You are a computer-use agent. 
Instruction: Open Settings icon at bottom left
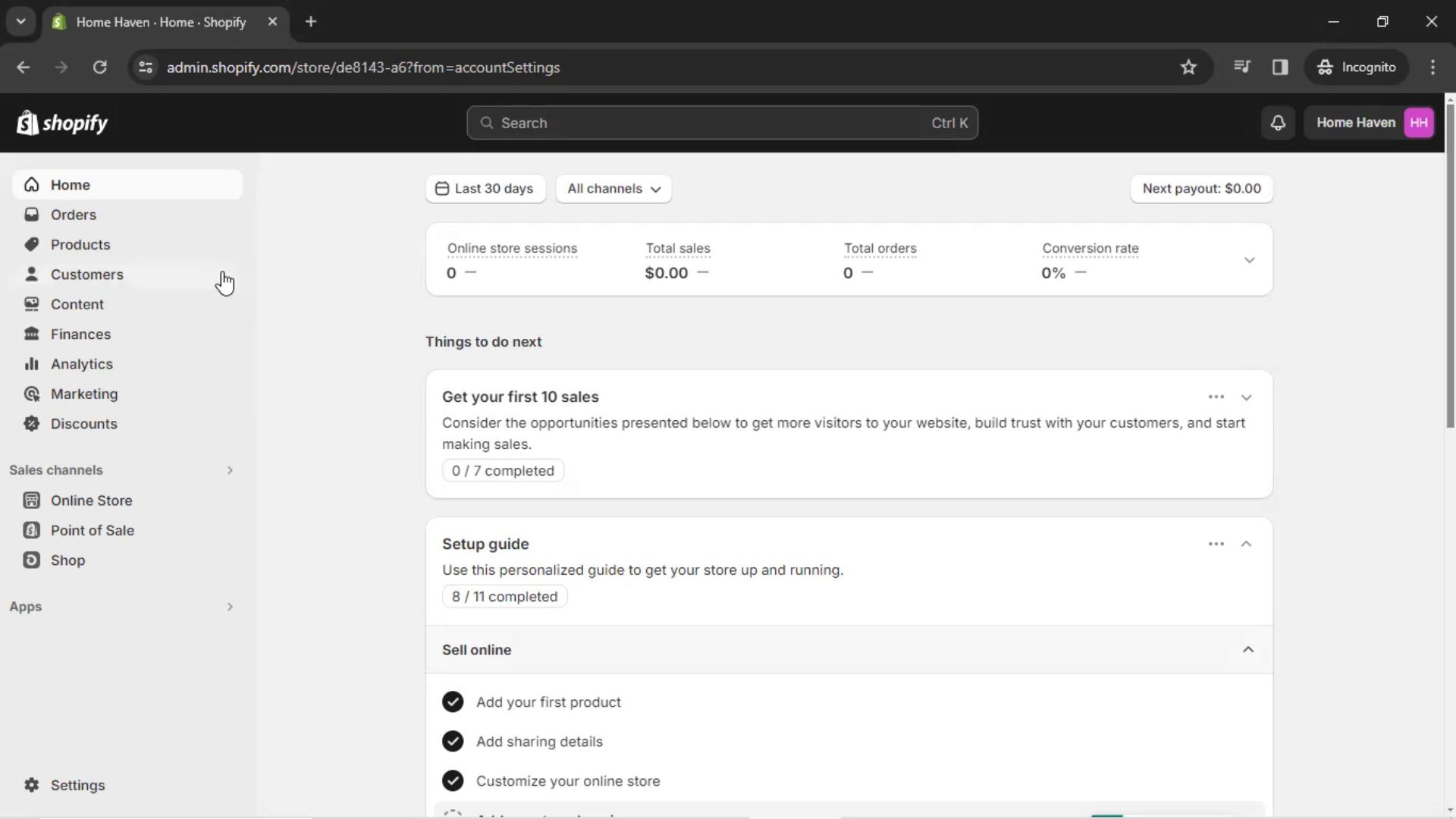[x=31, y=785]
